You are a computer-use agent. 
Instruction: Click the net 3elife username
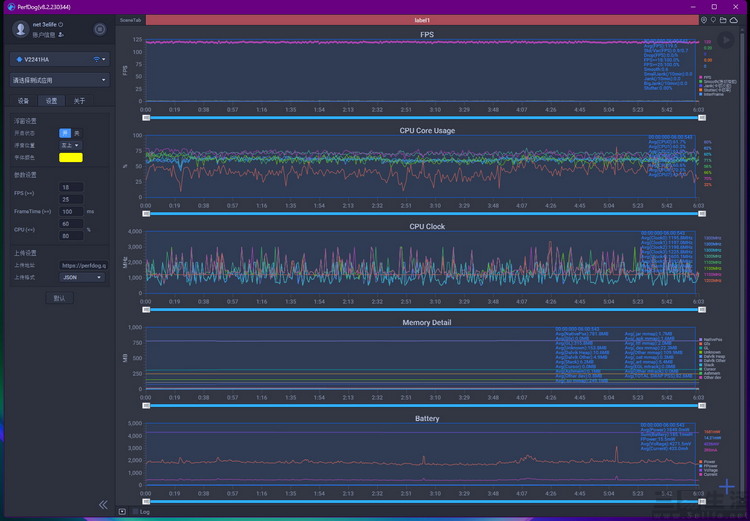click(x=44, y=24)
